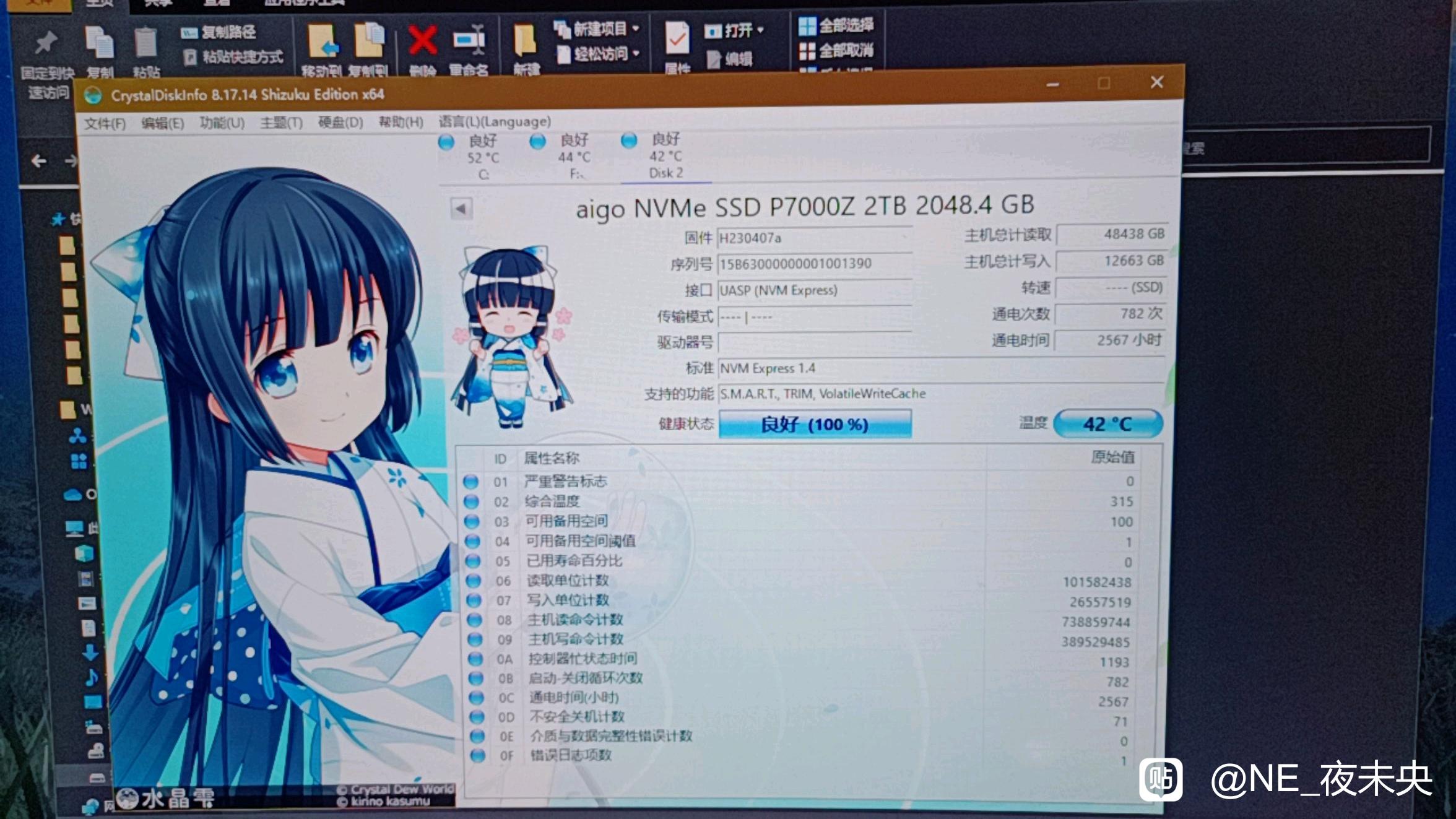The height and width of the screenshot is (819, 1456).
Task: Select the 控制器忙状态时间 attribute row
Action: (802, 660)
